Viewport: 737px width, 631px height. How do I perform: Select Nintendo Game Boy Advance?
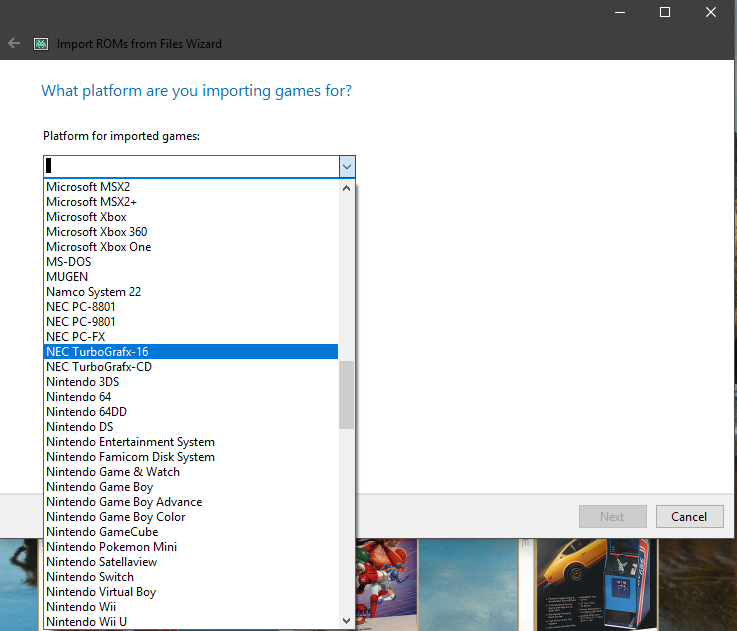pyautogui.click(x=191, y=502)
